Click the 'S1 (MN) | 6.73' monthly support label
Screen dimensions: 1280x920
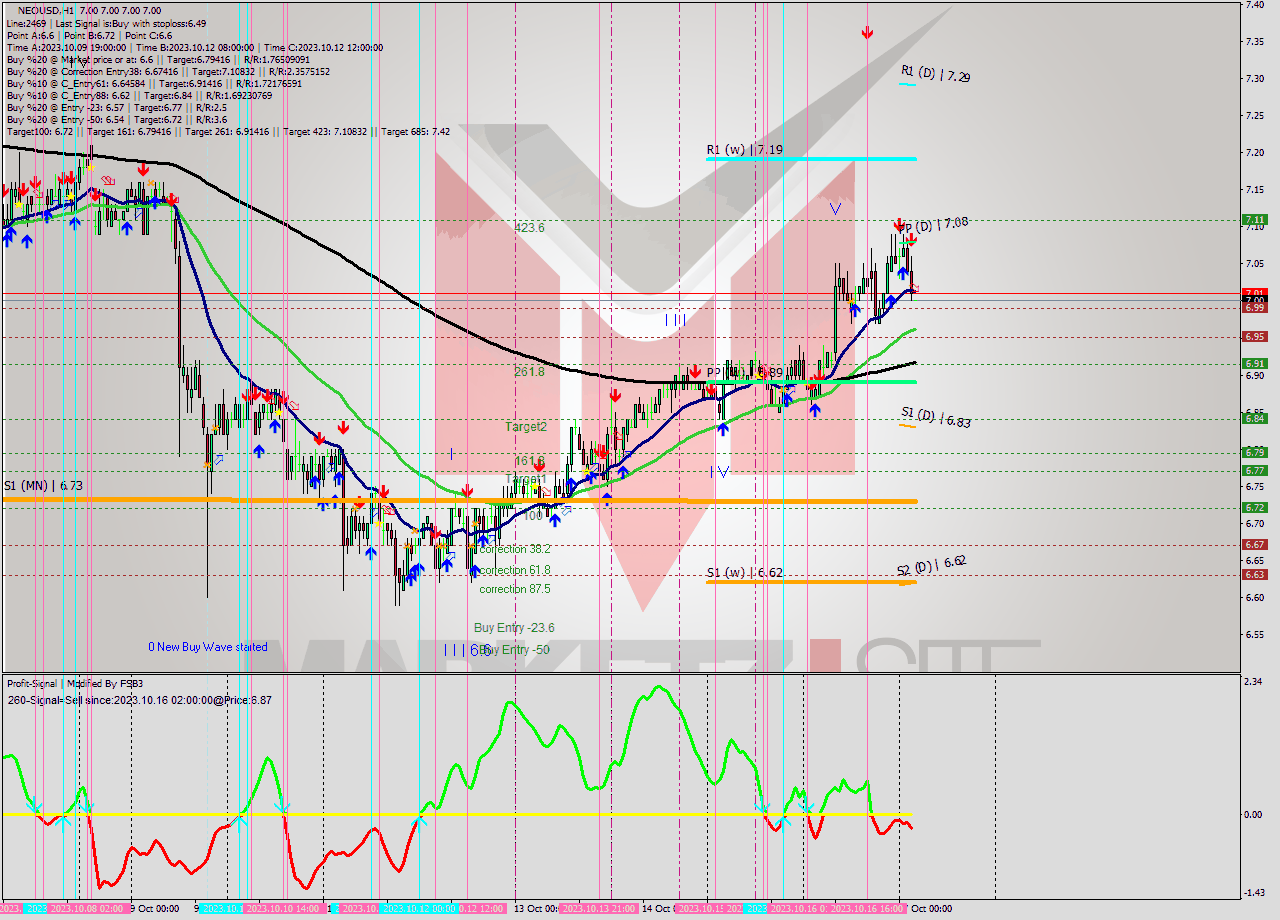42,485
